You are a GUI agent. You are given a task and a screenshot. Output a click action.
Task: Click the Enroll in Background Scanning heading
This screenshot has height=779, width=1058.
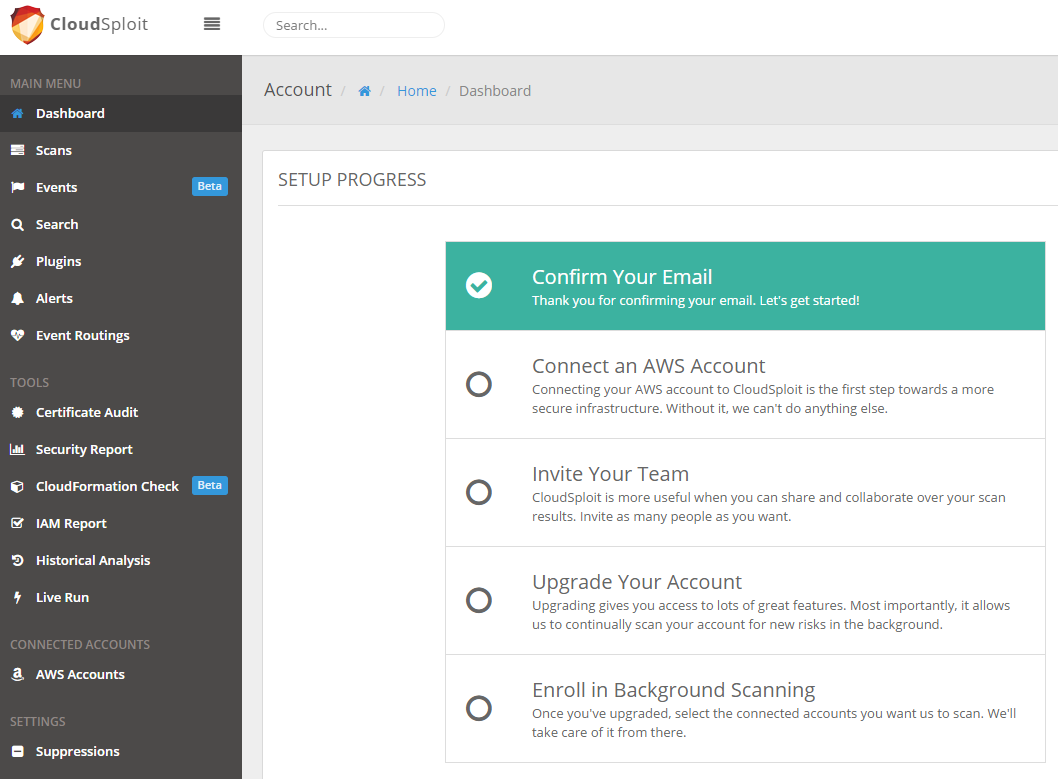[673, 690]
